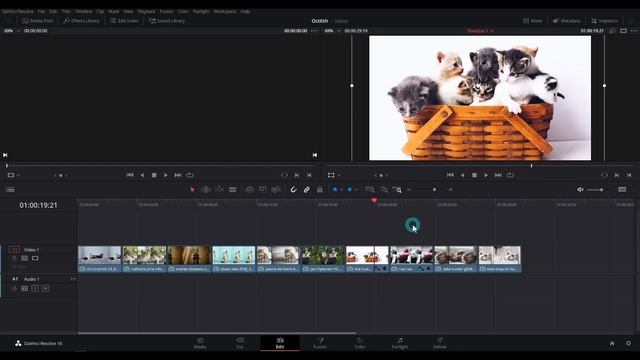Click the Replace Clip icon
Image resolution: width=640 pixels, height=360 pixels.
pos(276,189)
